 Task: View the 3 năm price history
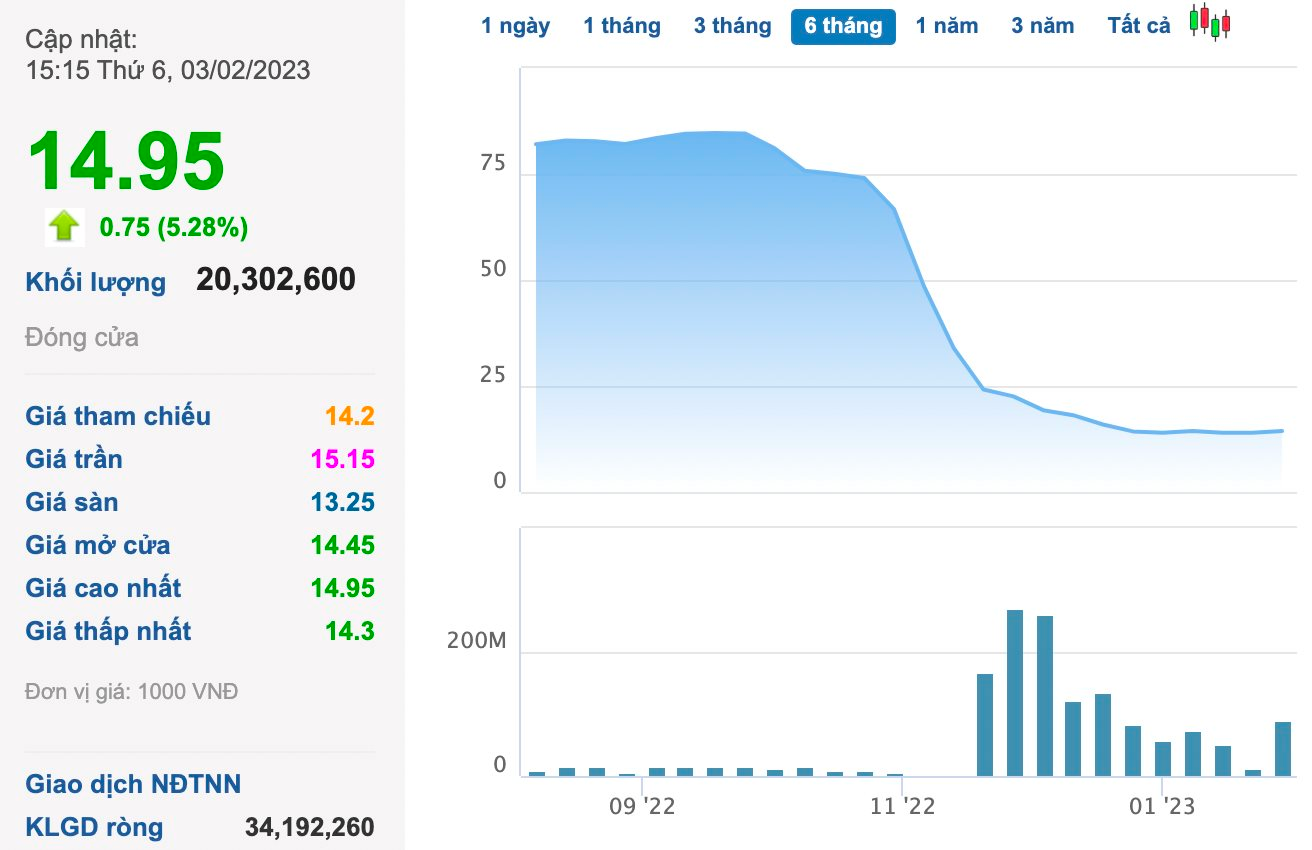1042,26
